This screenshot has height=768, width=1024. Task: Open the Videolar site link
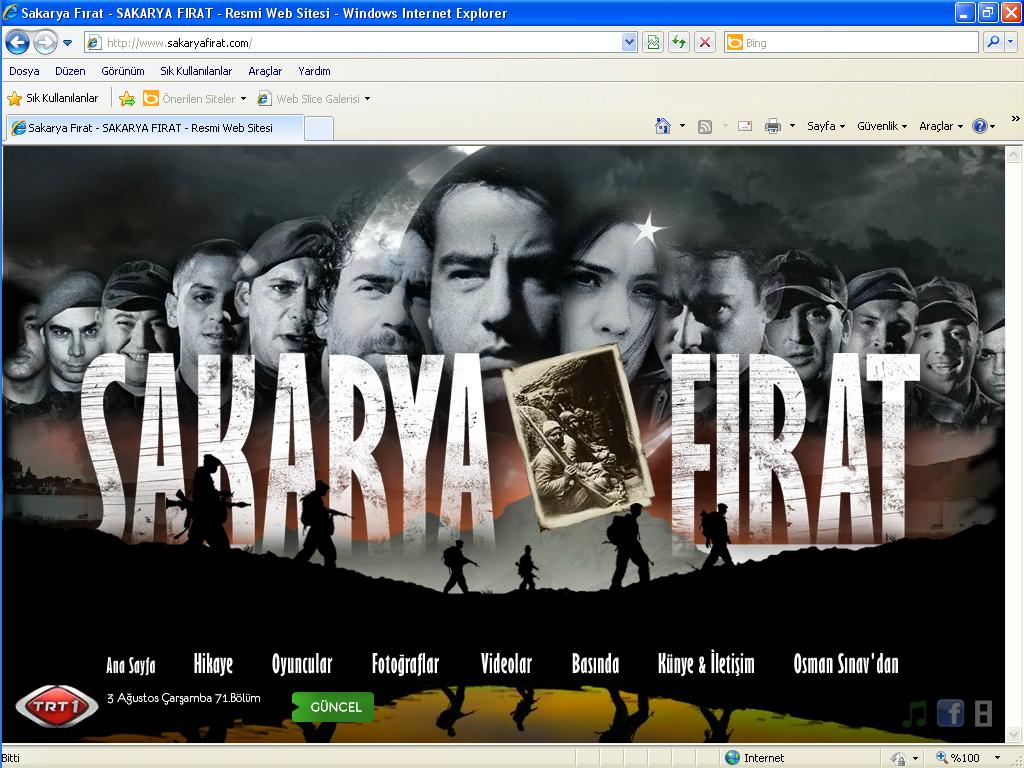tap(506, 664)
